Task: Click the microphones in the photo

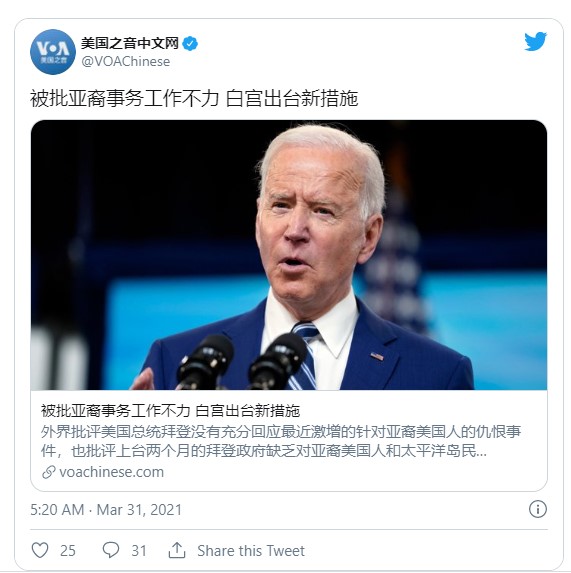Action: coord(241,362)
